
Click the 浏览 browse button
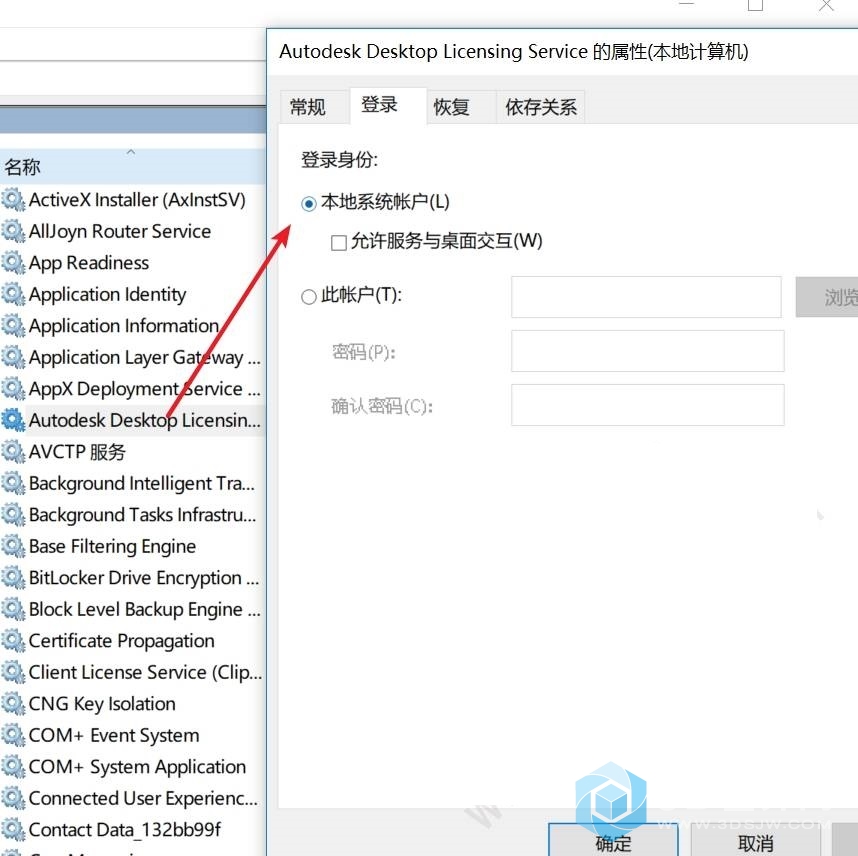(x=827, y=297)
